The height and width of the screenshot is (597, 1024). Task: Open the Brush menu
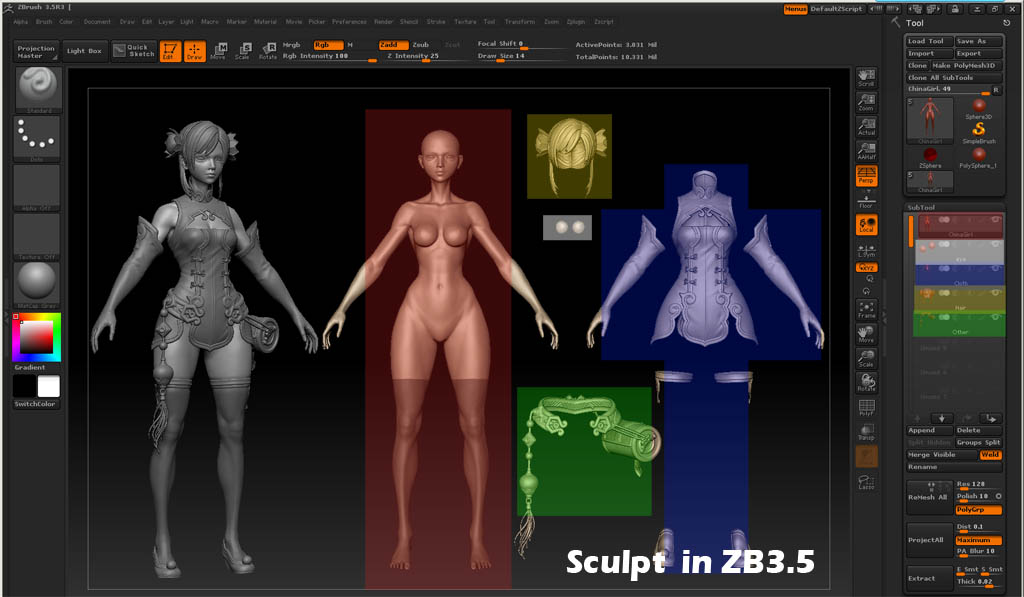(44, 22)
